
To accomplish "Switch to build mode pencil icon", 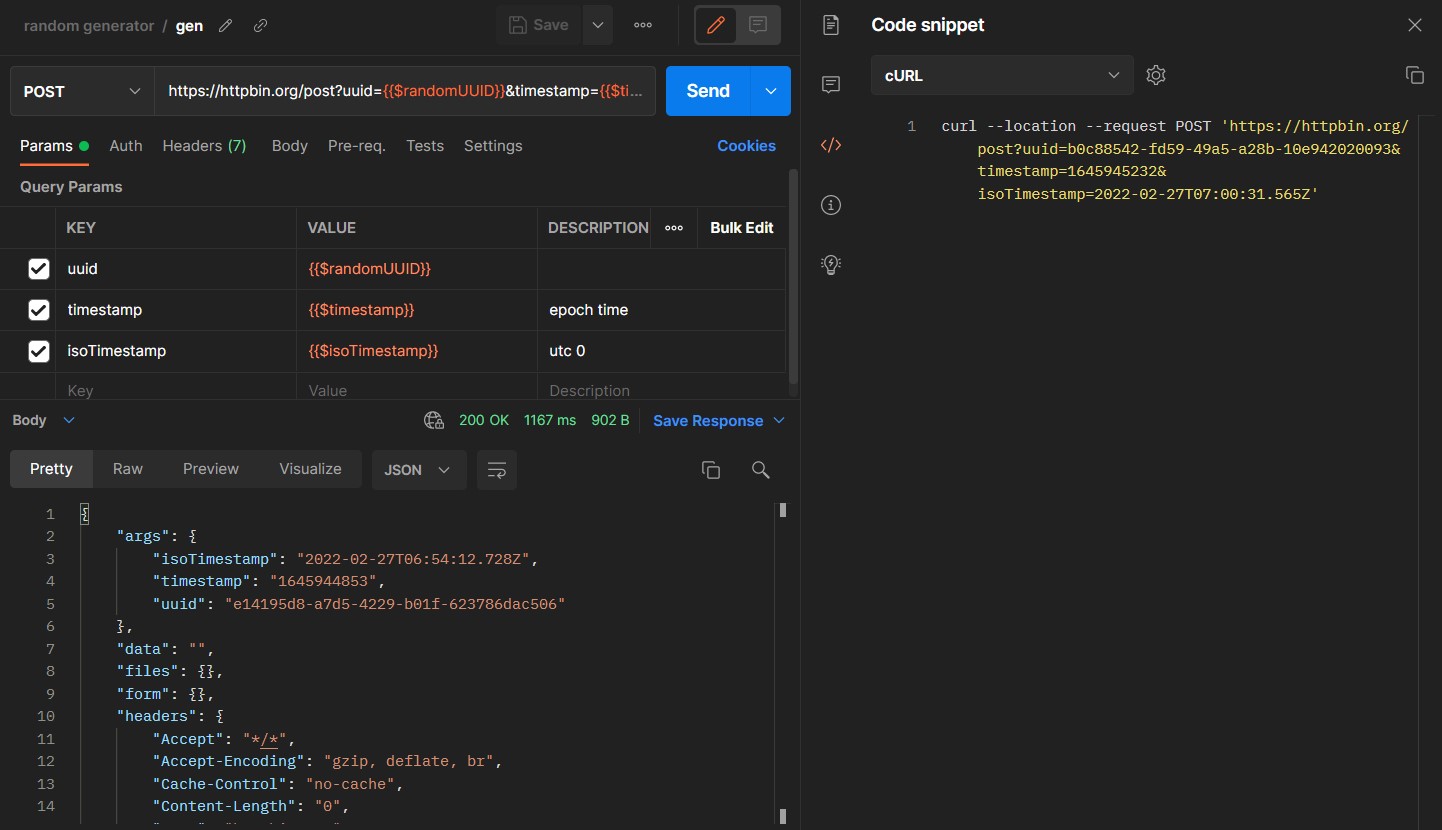I will click(716, 26).
